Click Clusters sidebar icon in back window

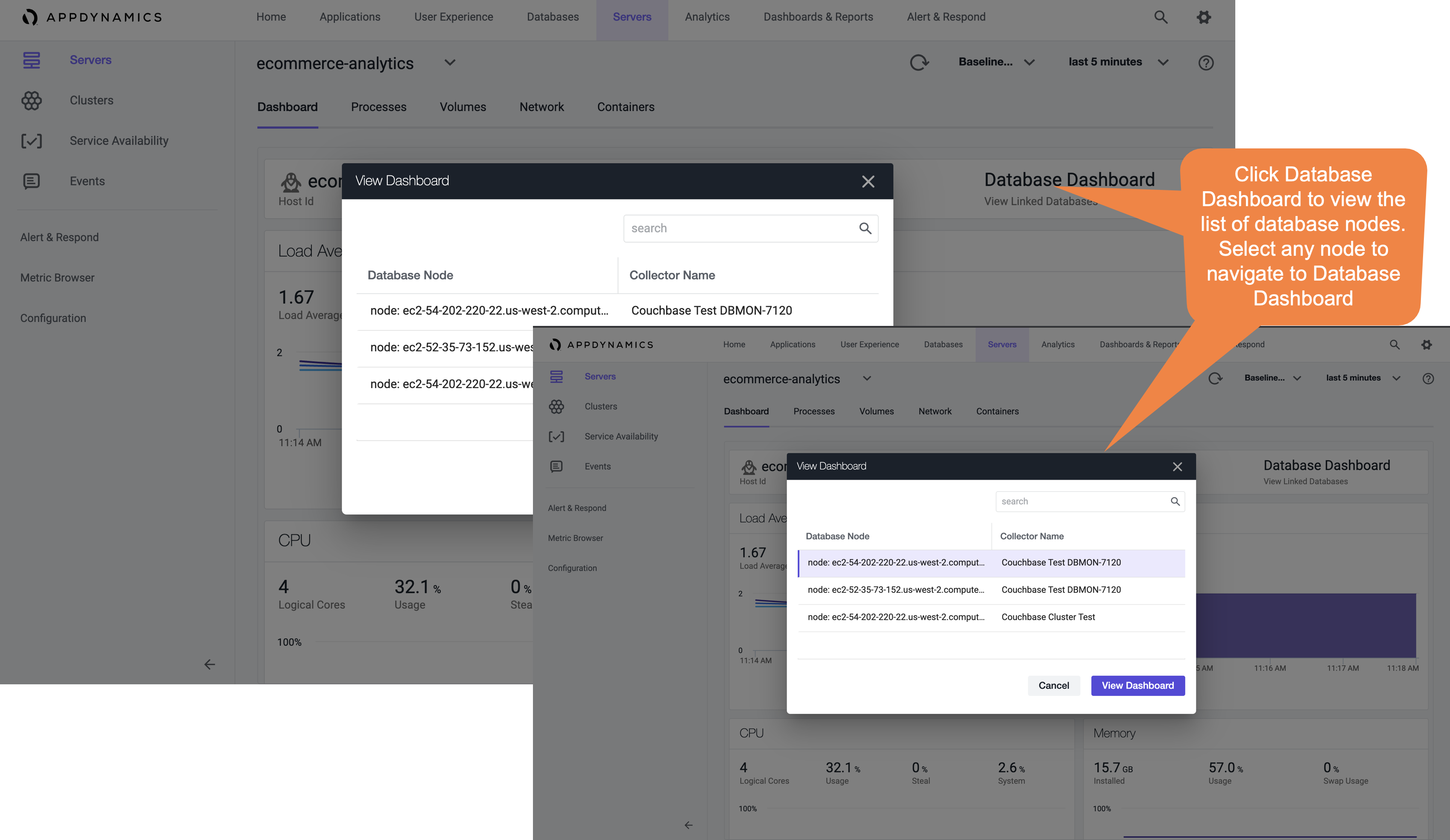point(32,101)
